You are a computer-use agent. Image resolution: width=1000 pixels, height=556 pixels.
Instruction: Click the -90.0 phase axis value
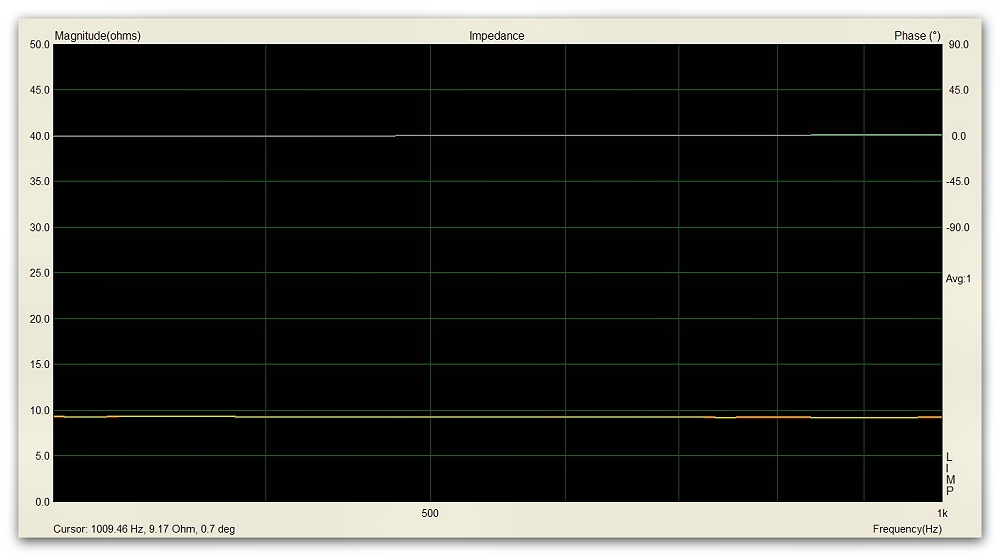click(957, 228)
